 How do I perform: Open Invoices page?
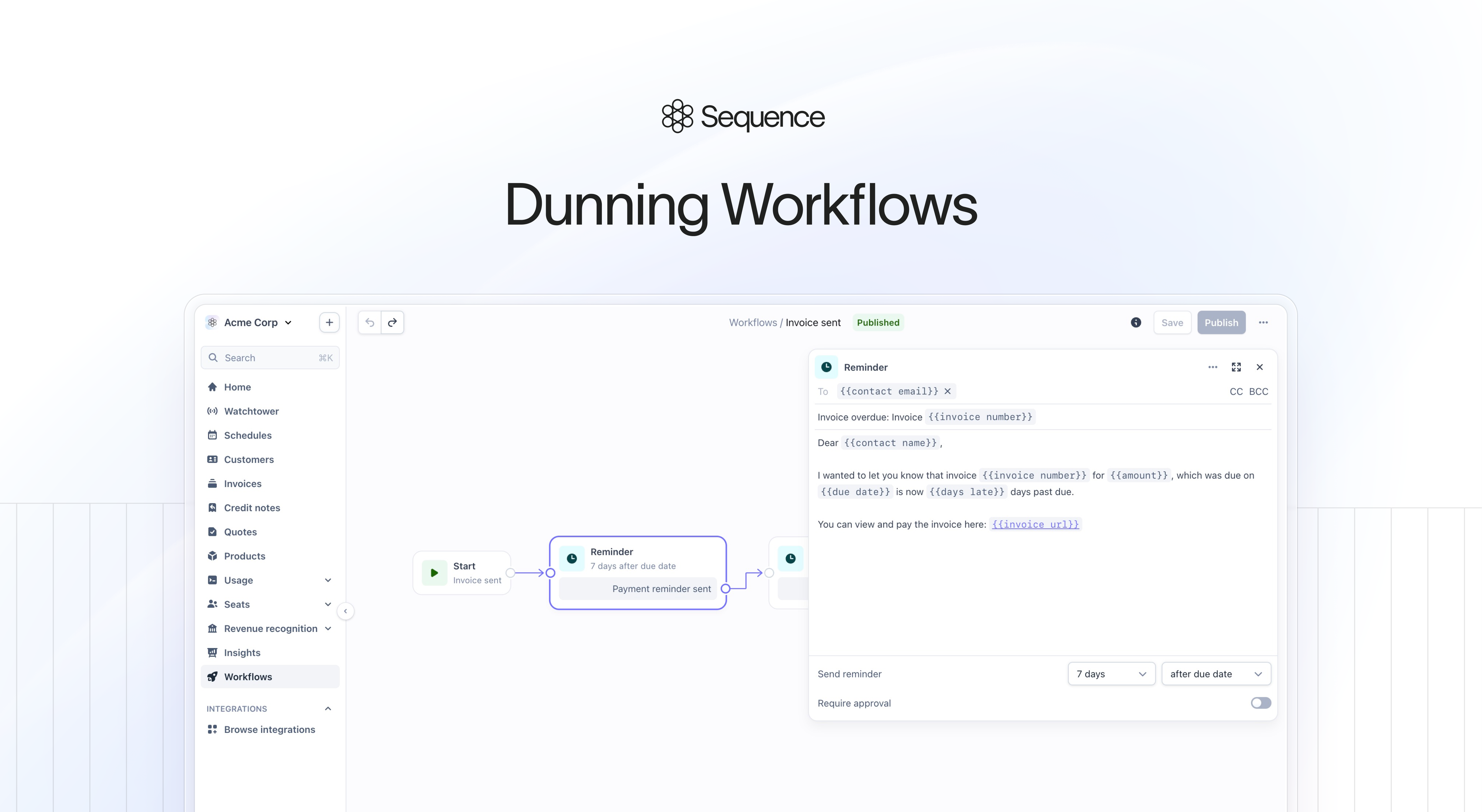270,484
